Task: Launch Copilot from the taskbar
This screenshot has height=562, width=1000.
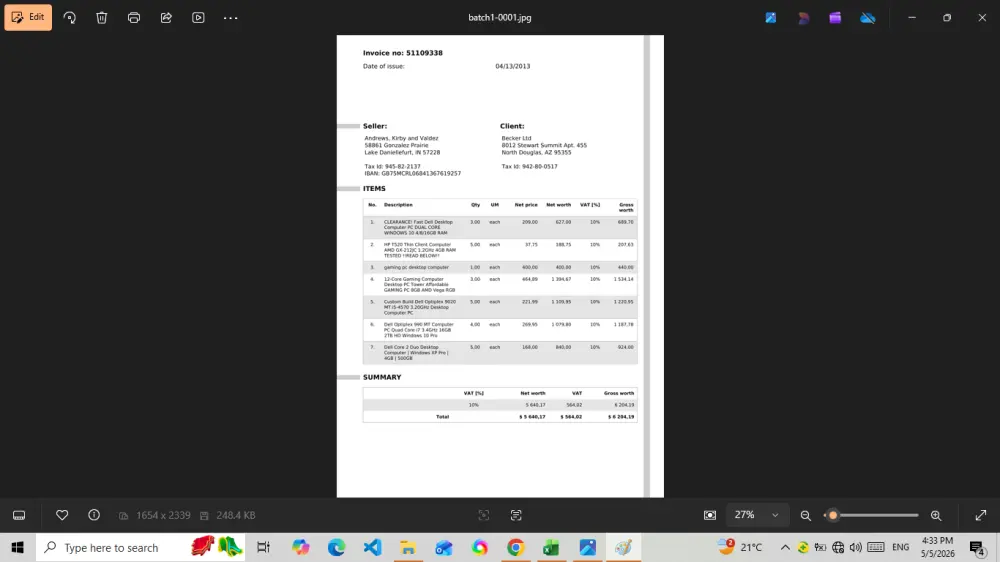Action: (x=300, y=547)
